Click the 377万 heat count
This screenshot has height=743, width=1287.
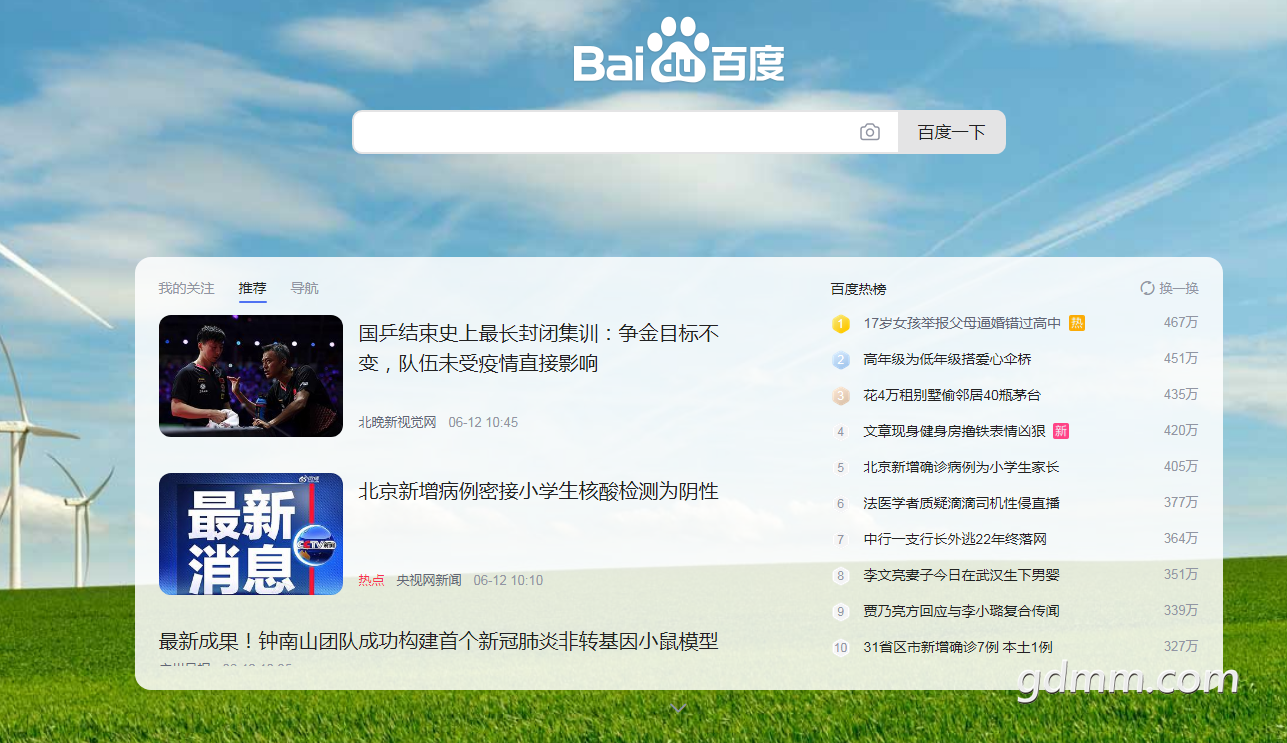[1181, 502]
